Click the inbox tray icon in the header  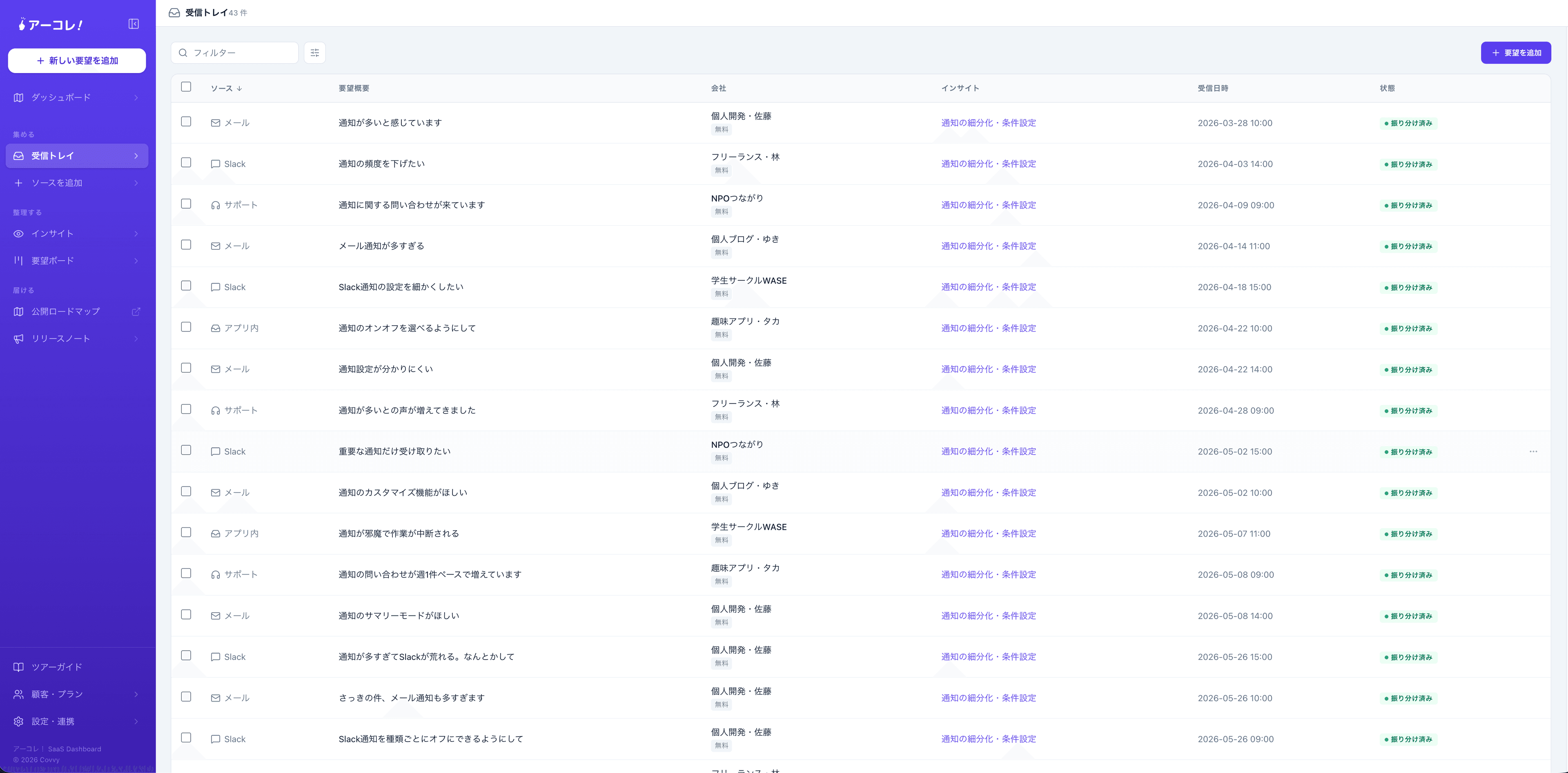coord(174,13)
